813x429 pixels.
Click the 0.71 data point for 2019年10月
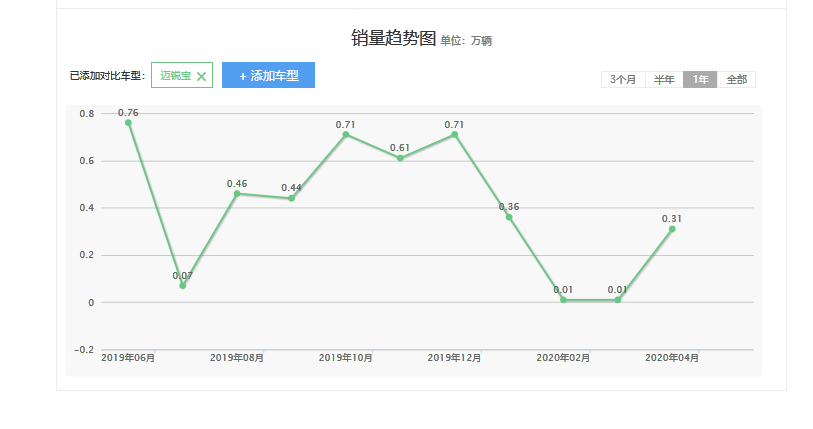point(346,134)
